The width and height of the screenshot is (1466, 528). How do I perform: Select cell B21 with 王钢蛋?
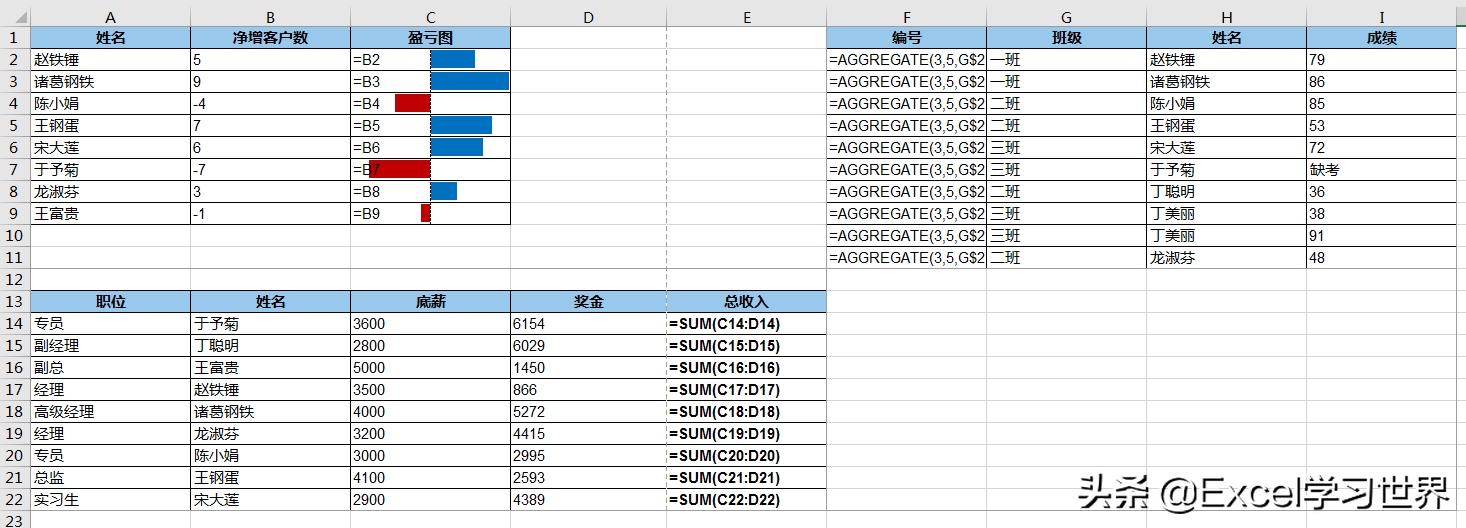(x=270, y=478)
